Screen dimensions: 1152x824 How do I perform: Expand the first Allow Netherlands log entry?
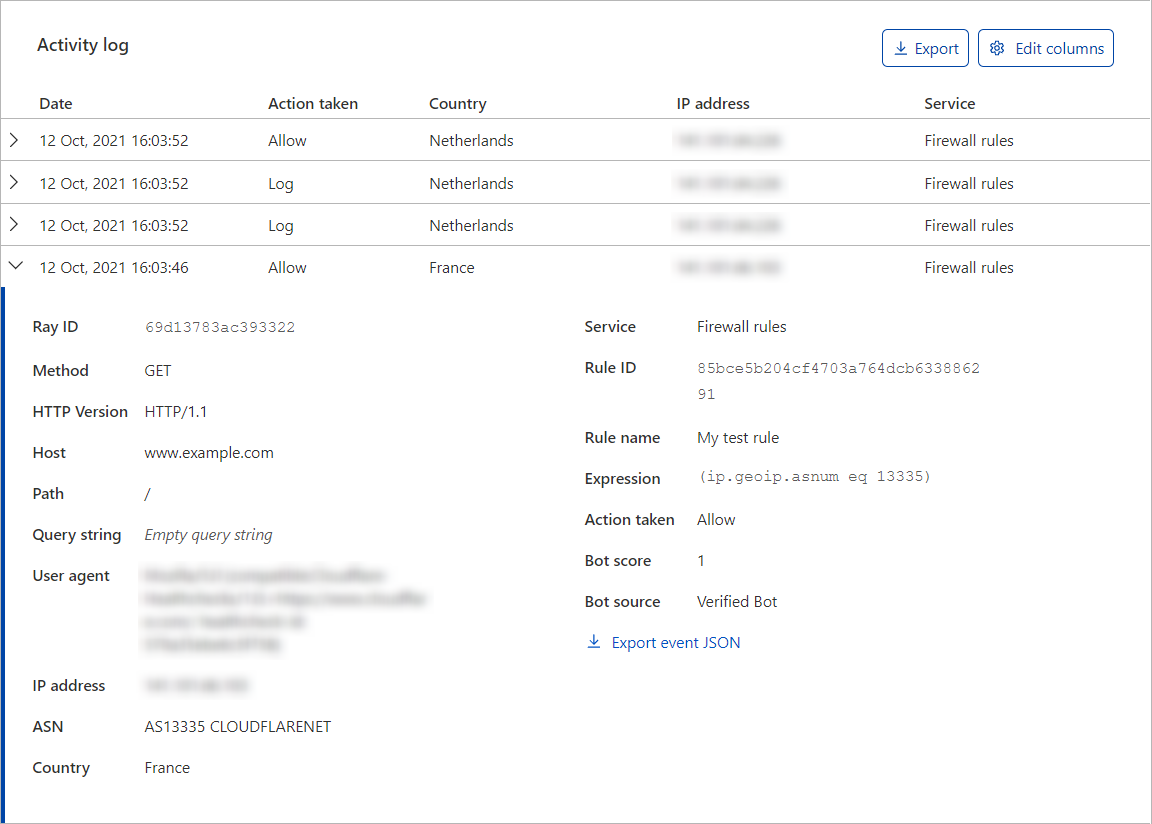pos(14,140)
